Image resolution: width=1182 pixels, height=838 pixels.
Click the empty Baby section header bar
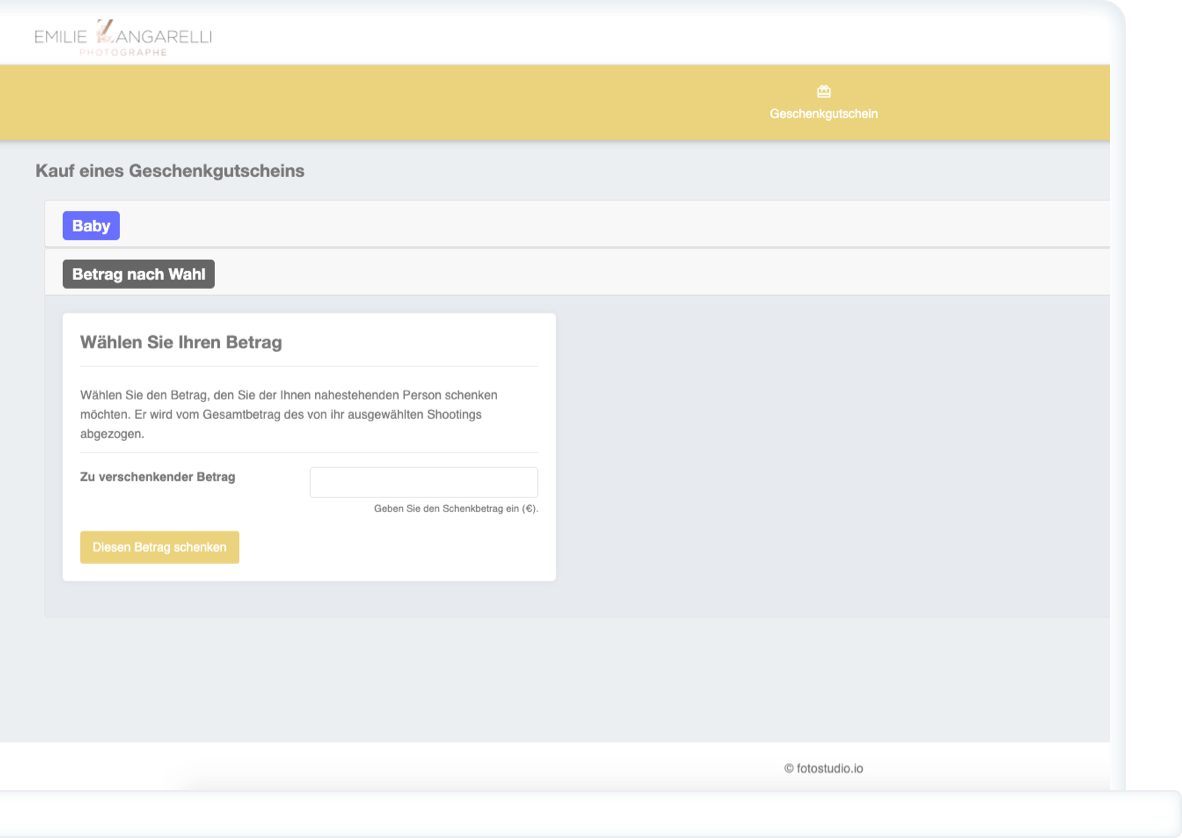(600, 224)
